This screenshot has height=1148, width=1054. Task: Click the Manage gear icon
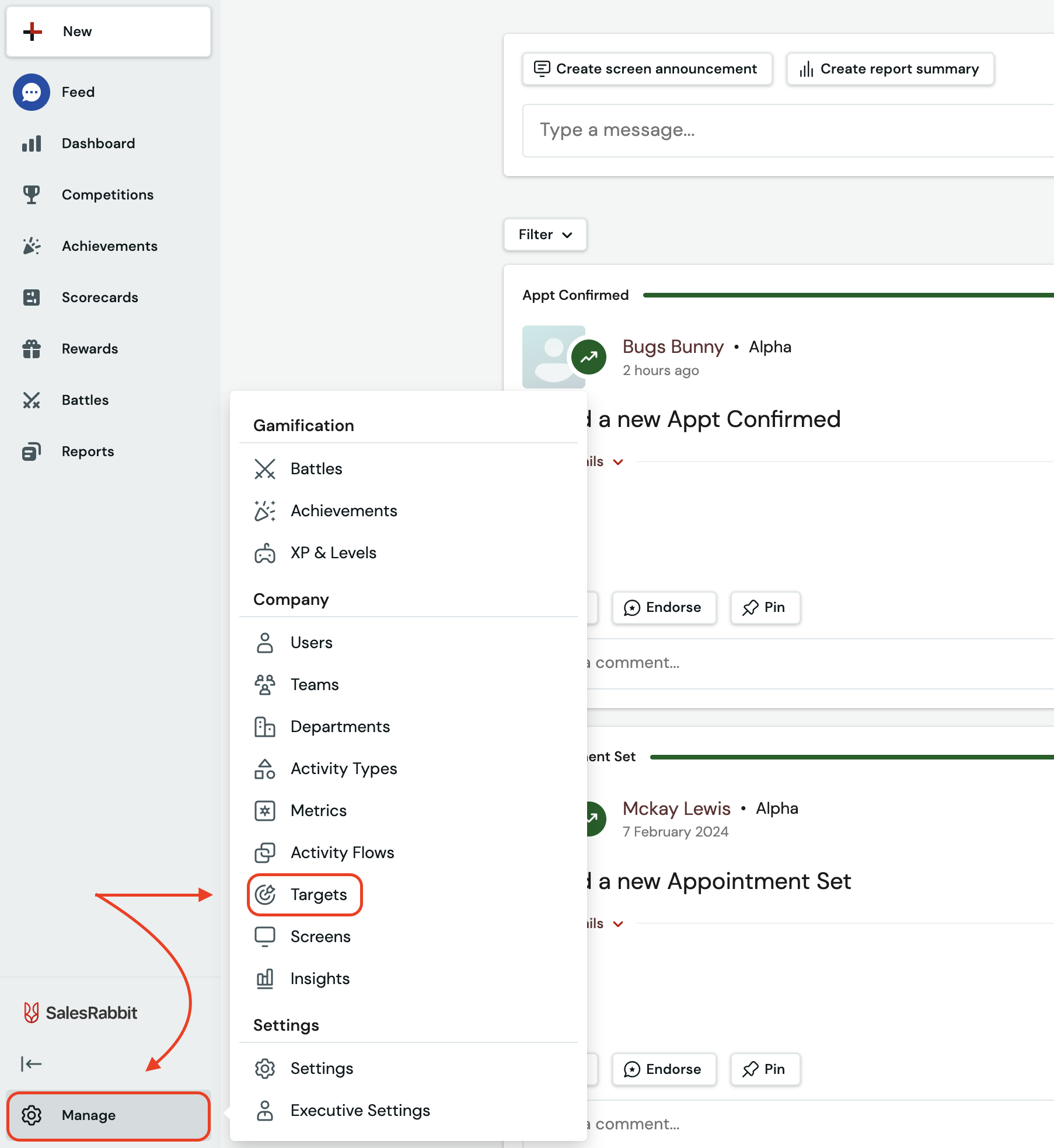pos(32,1115)
